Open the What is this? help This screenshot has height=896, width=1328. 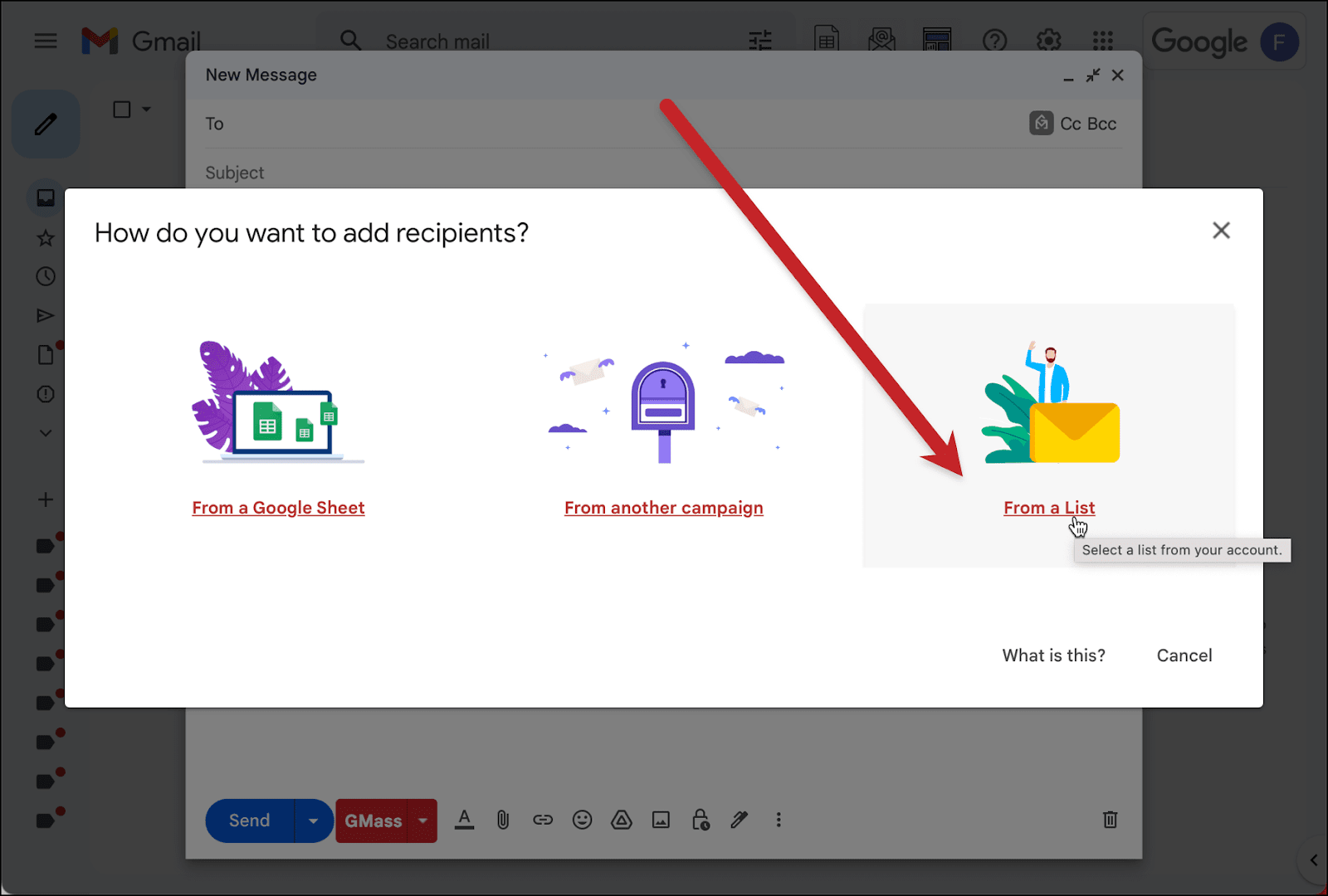tap(1053, 655)
